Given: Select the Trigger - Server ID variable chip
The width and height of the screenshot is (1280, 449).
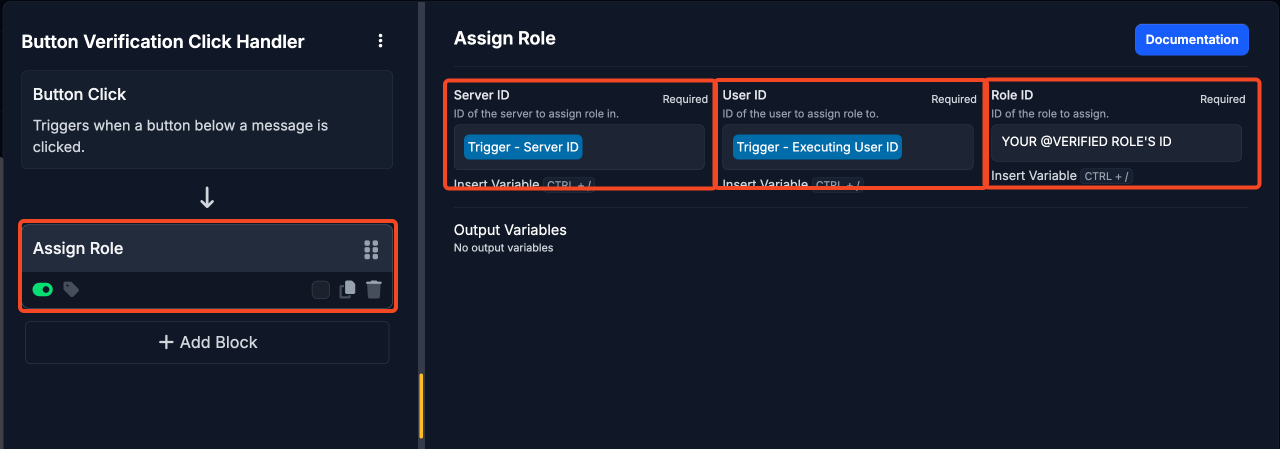Looking at the screenshot, I should (x=523, y=147).
